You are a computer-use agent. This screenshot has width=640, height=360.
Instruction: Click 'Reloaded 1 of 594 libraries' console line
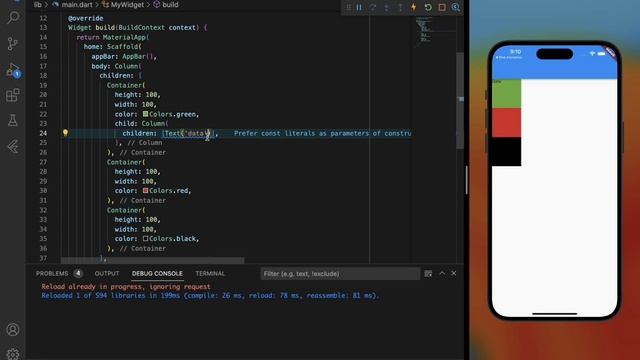coord(211,296)
